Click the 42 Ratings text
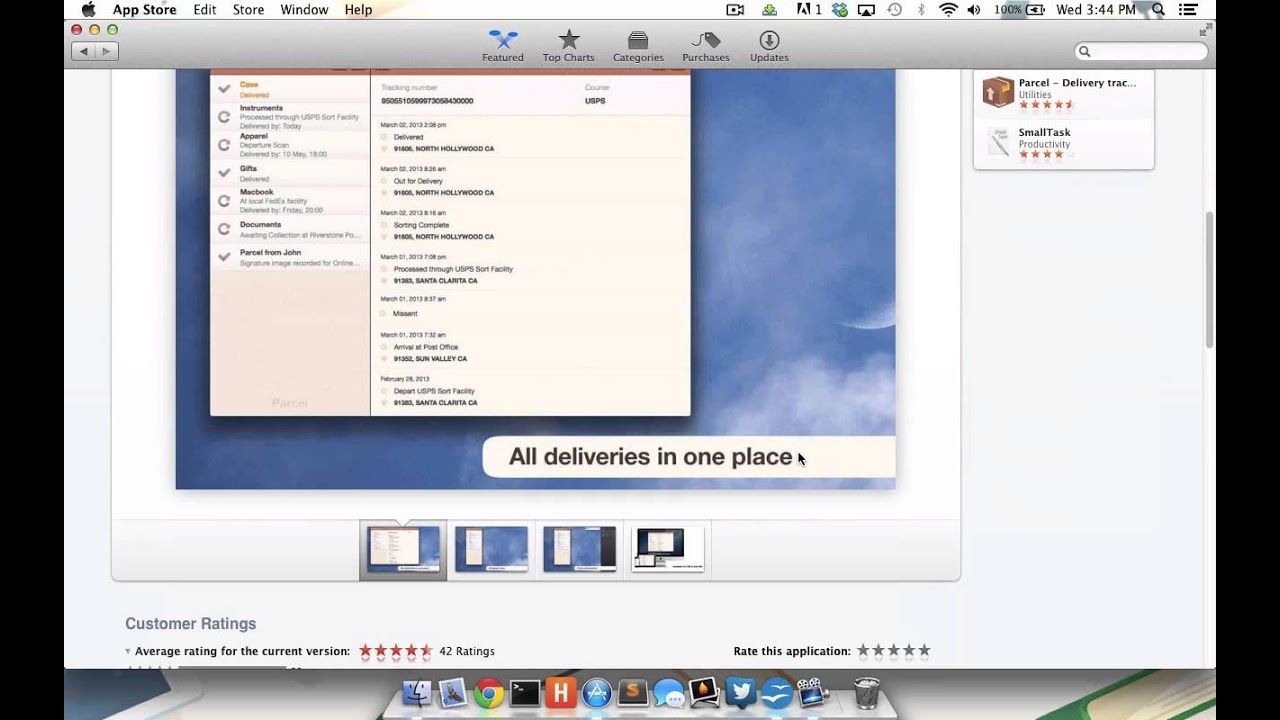This screenshot has height=720, width=1280. pyautogui.click(x=467, y=651)
